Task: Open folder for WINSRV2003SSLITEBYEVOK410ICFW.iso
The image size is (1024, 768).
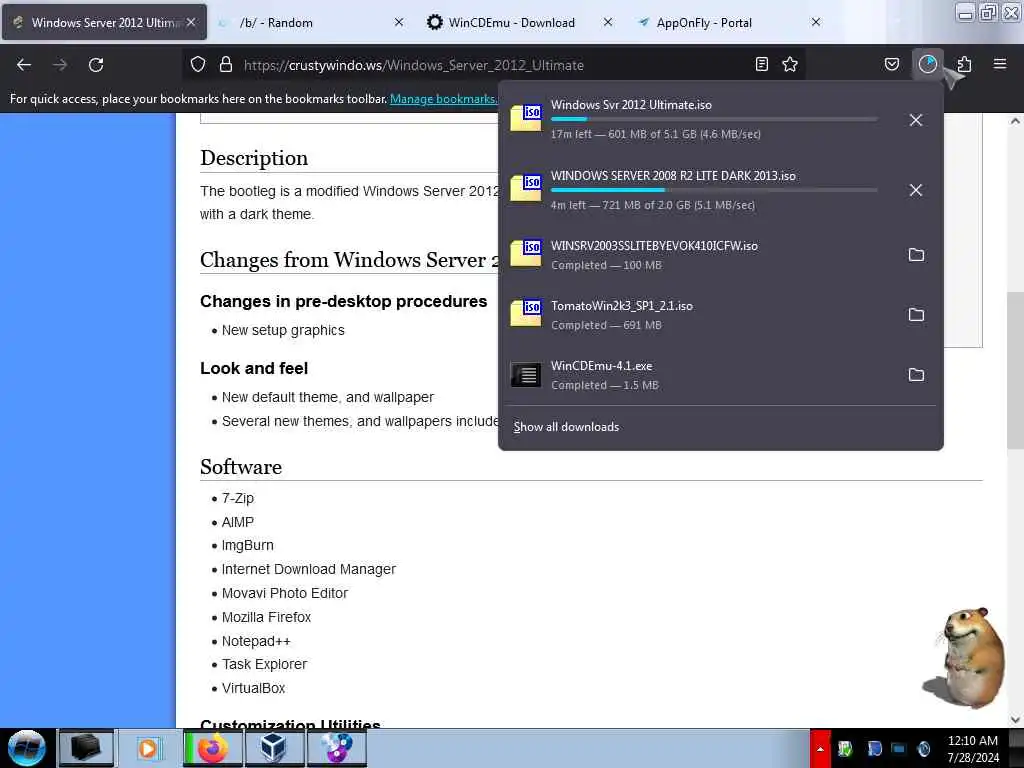Action: [916, 255]
